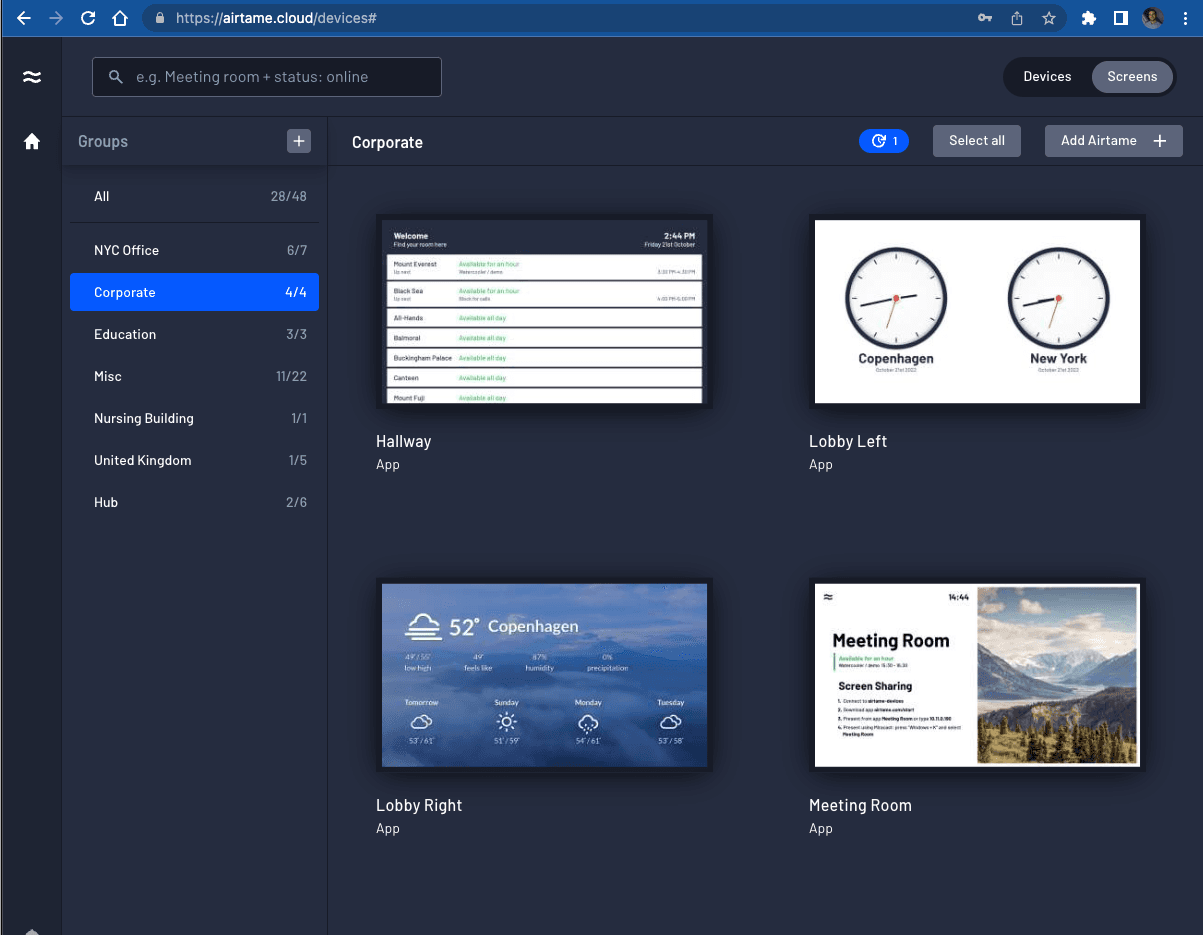The height and width of the screenshot is (935, 1203).
Task: Click the bookmark star in the address bar
Action: click(1048, 18)
